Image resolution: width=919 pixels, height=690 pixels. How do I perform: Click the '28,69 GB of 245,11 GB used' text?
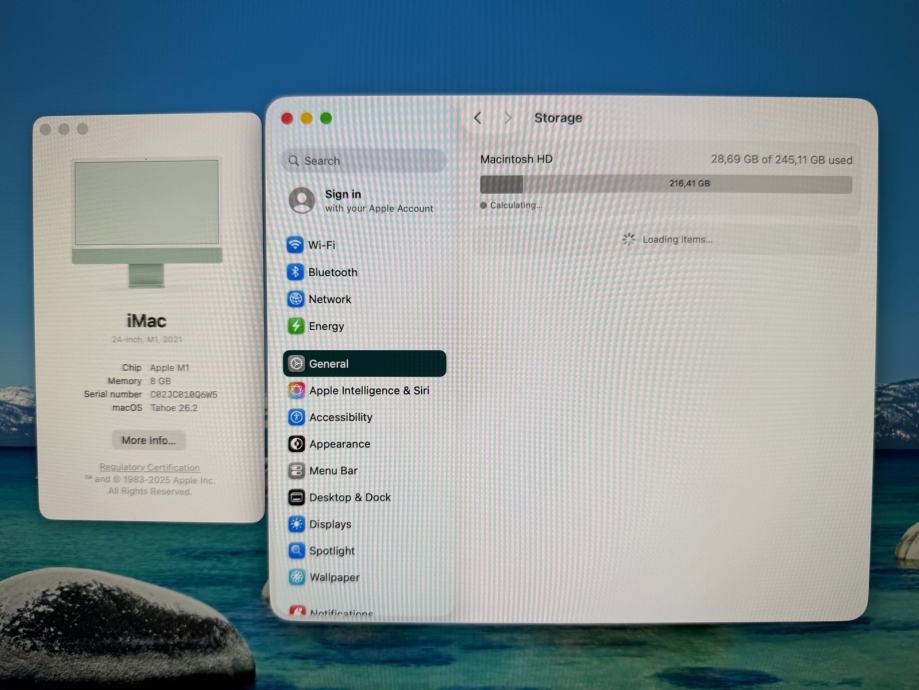point(782,159)
